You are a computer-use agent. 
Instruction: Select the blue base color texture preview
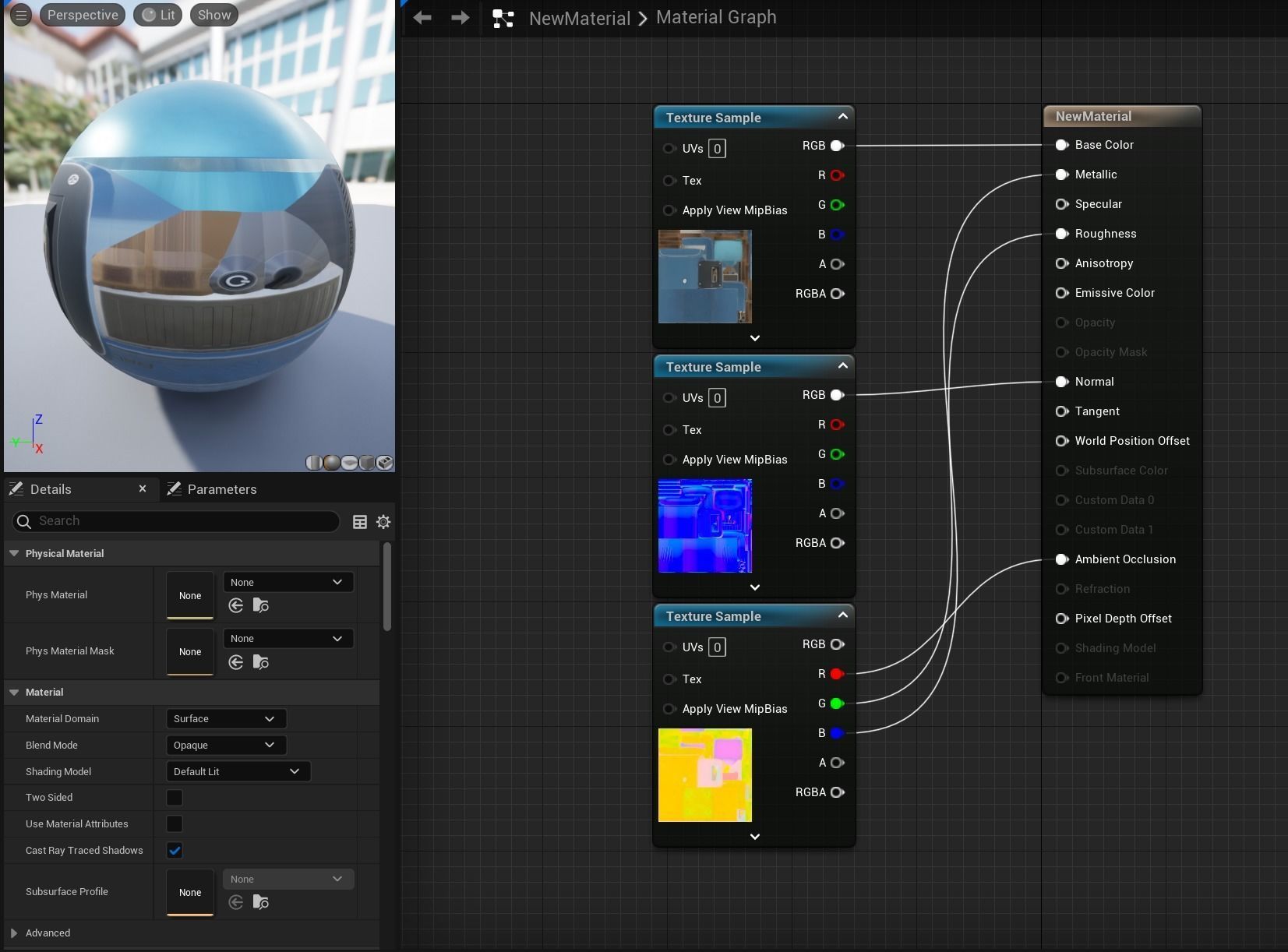[705, 277]
